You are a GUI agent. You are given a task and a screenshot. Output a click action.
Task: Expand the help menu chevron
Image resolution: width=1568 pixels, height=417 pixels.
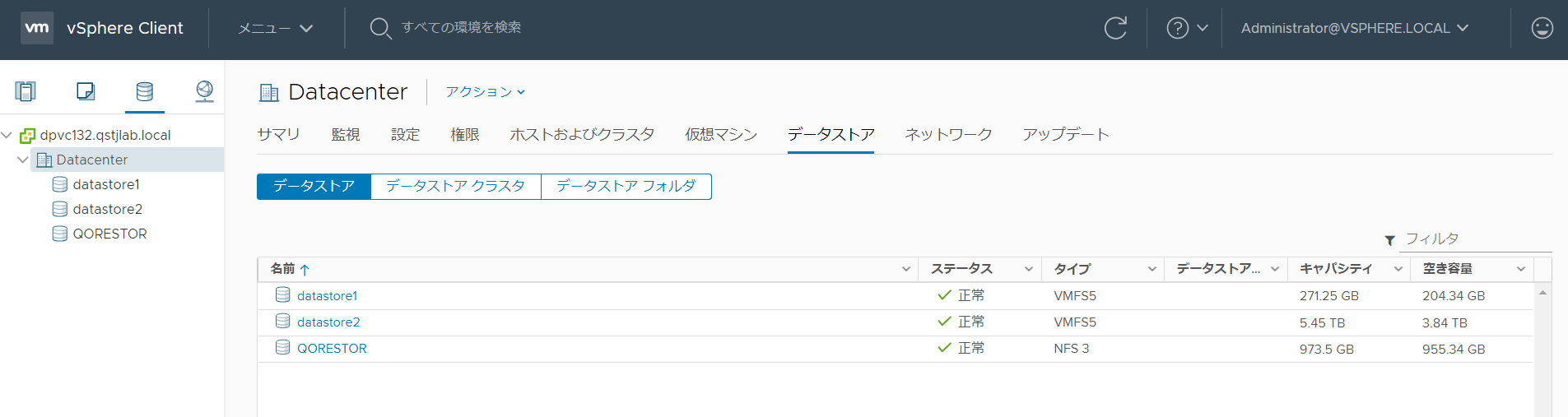click(1203, 28)
